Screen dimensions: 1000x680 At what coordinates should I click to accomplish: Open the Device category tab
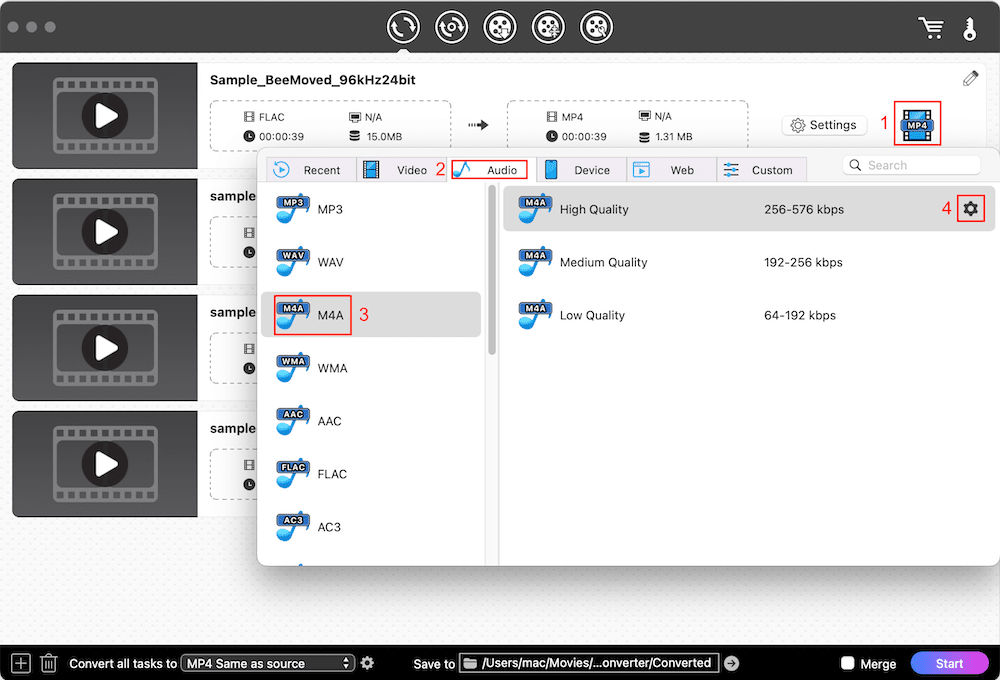point(582,169)
